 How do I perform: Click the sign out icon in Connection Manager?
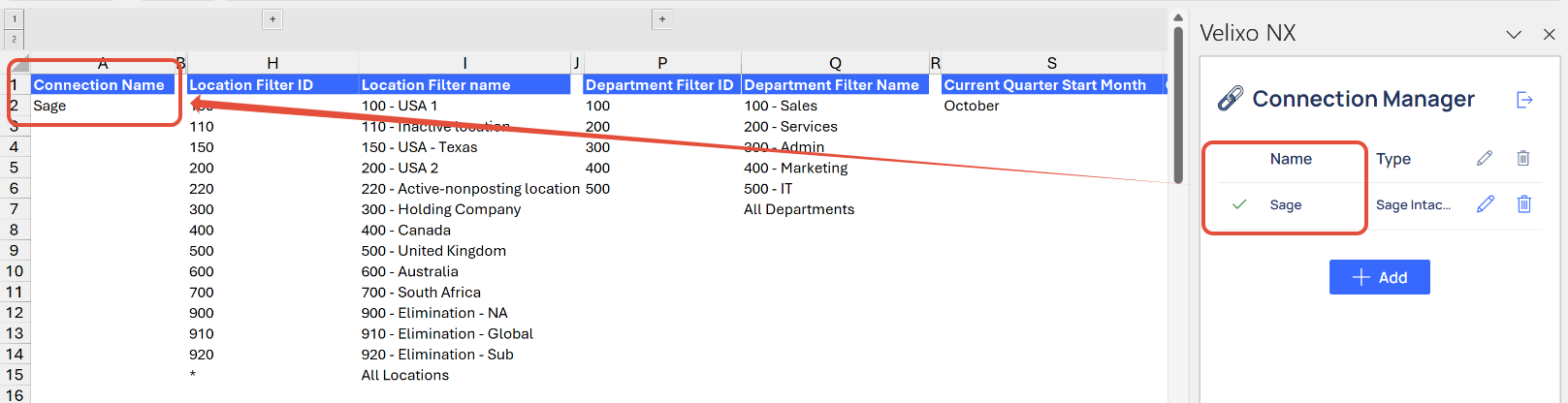(1524, 100)
